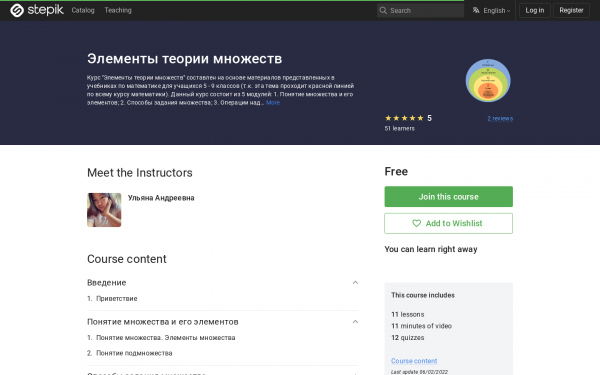Click You can learn right away text
600x375 pixels.
tap(431, 249)
